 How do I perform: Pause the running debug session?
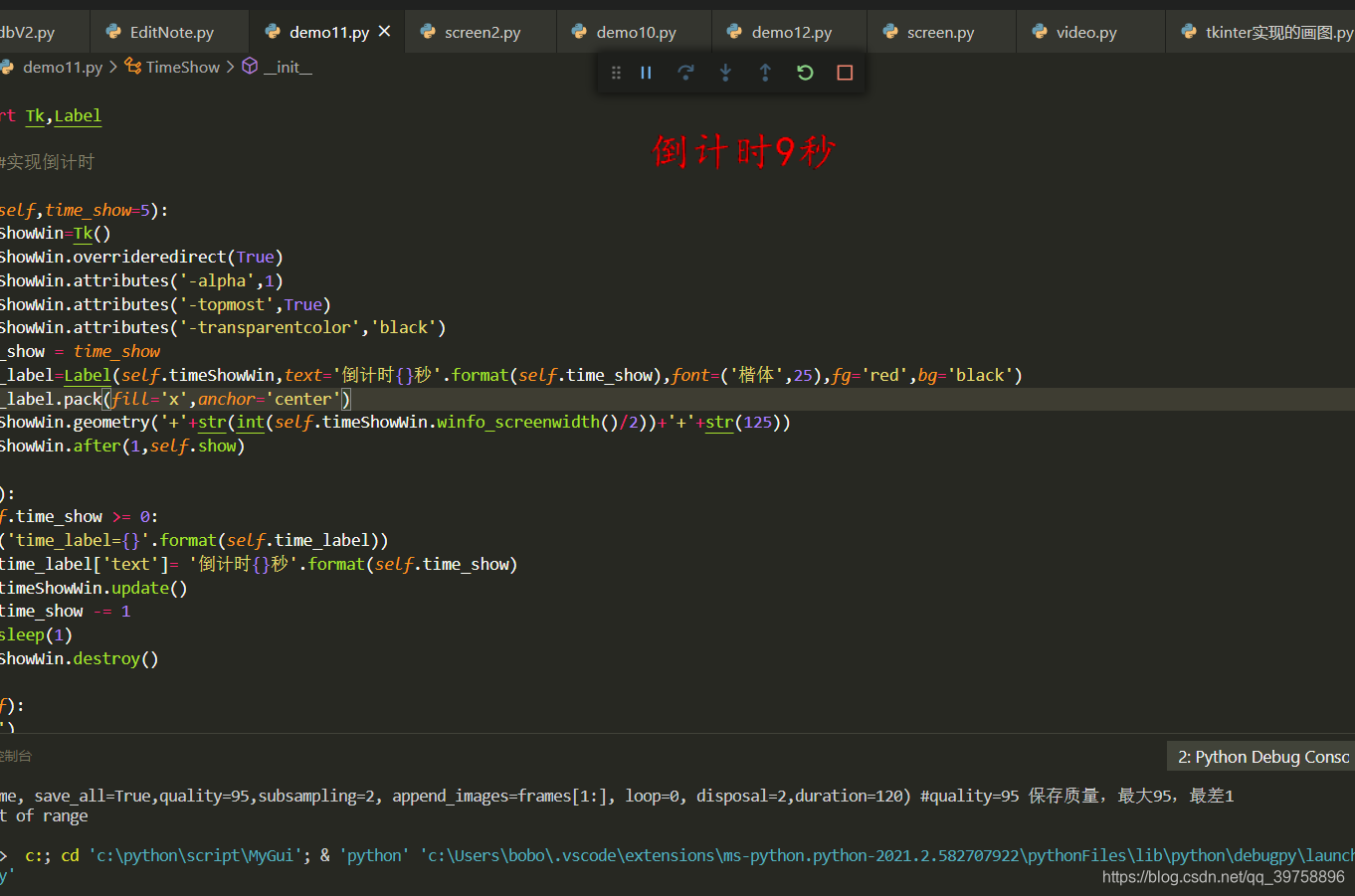[646, 72]
